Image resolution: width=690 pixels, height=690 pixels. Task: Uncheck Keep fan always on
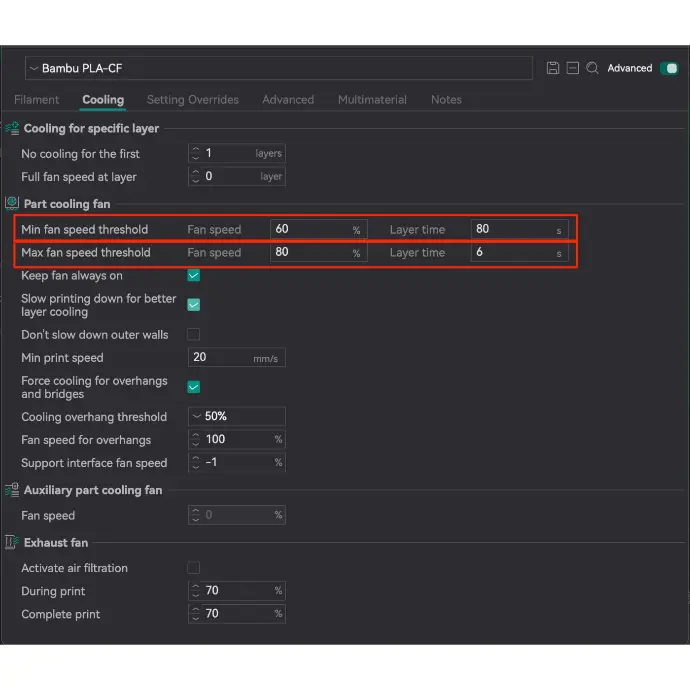(194, 276)
